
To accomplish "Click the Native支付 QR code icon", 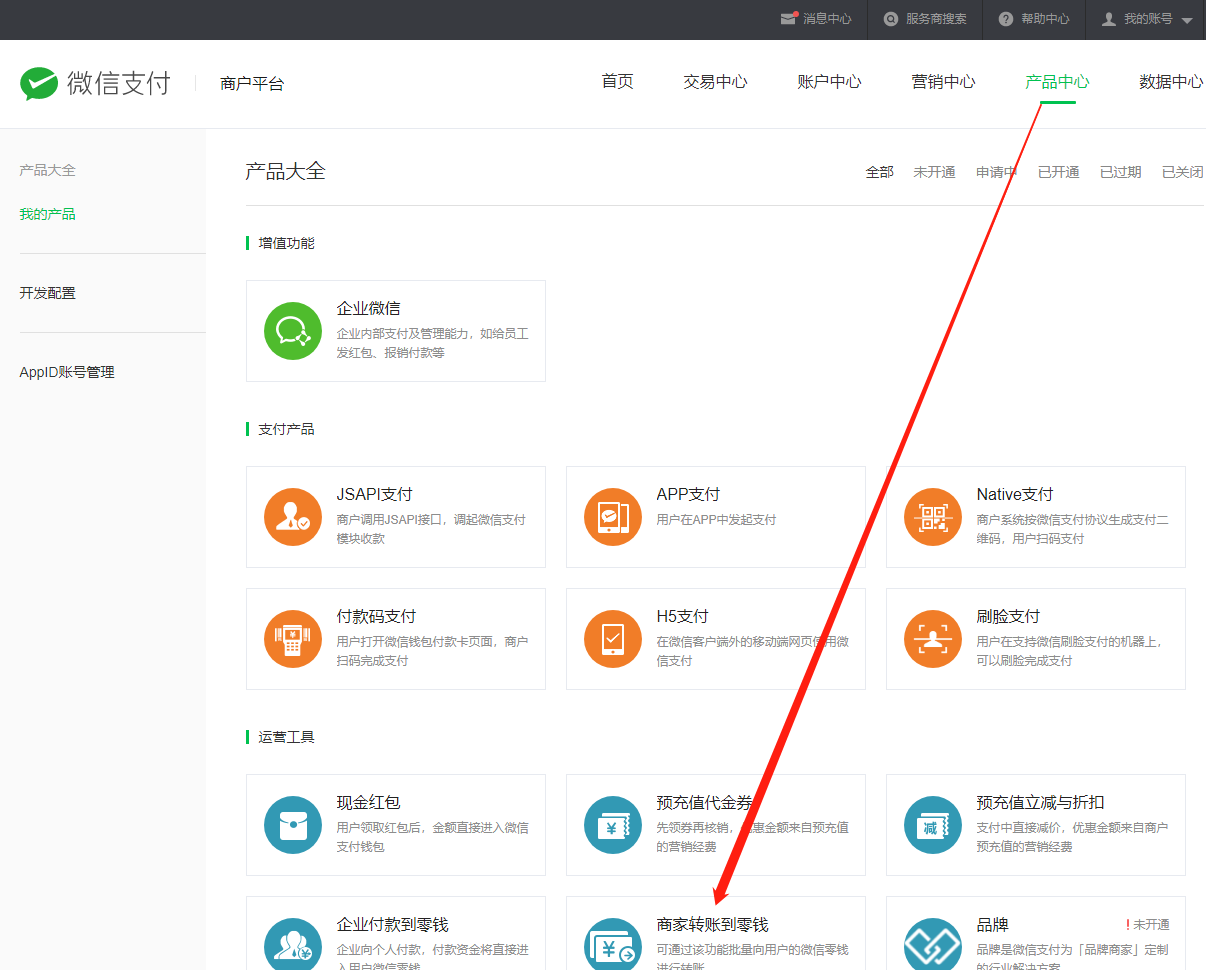I will [x=933, y=517].
